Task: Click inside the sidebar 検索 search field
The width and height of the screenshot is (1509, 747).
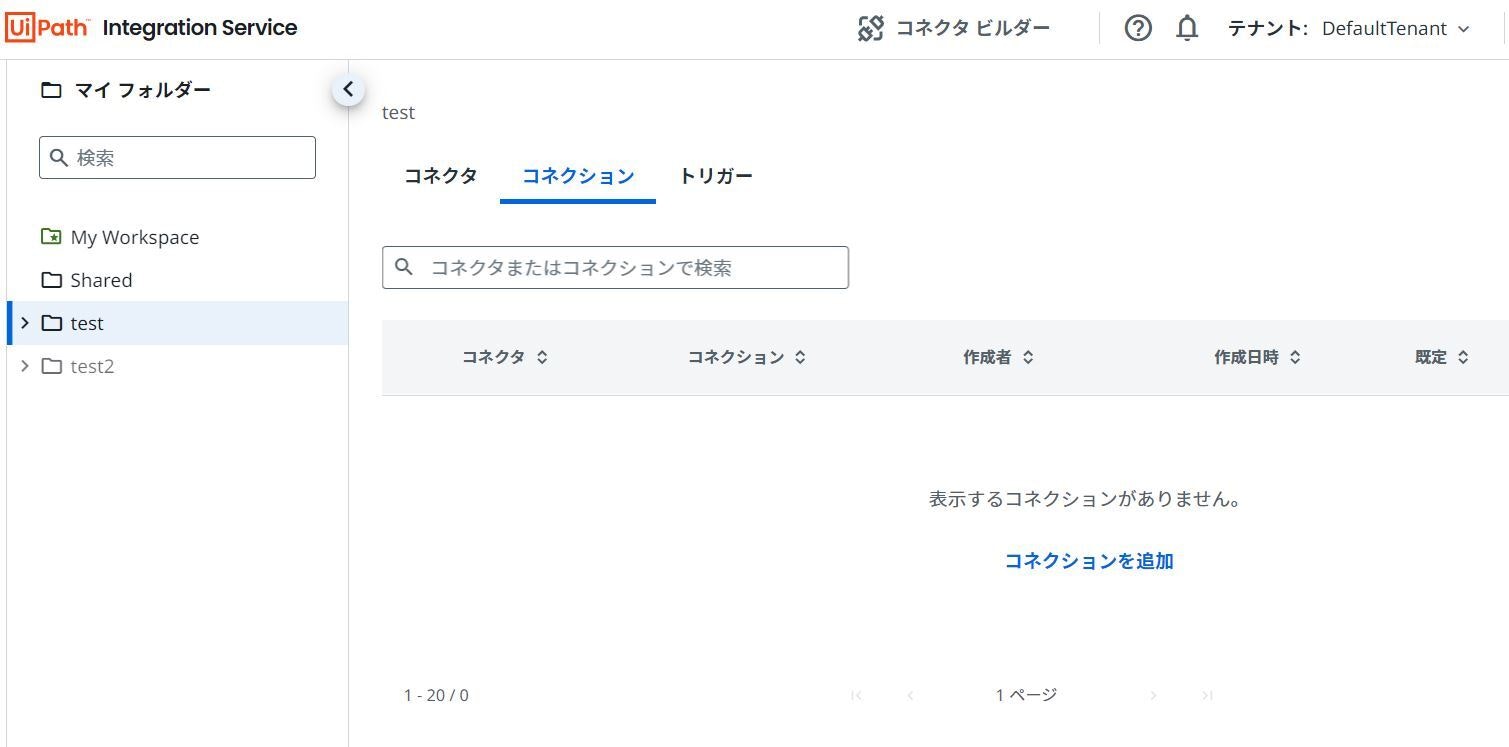Action: click(177, 157)
